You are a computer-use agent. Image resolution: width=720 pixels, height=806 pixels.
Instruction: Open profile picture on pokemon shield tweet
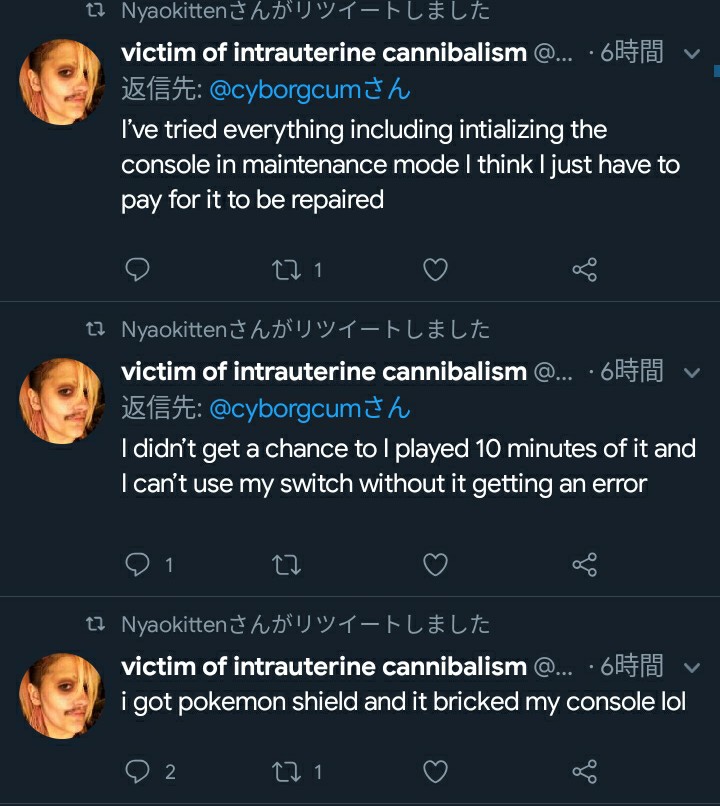point(62,696)
